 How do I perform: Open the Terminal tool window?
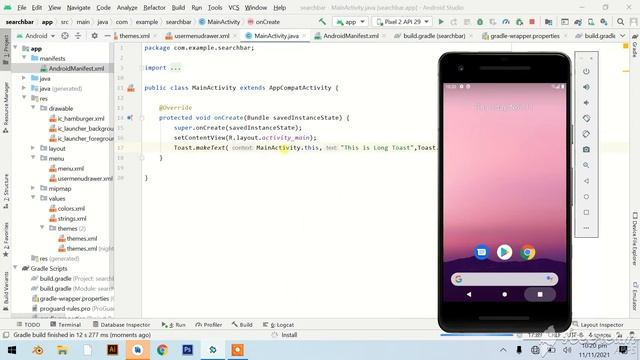(x=65, y=324)
